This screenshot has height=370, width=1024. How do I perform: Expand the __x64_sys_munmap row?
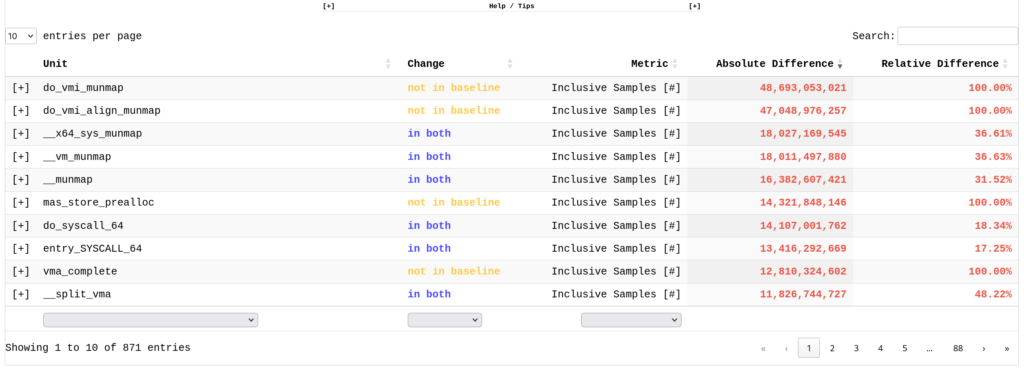click(x=21, y=134)
